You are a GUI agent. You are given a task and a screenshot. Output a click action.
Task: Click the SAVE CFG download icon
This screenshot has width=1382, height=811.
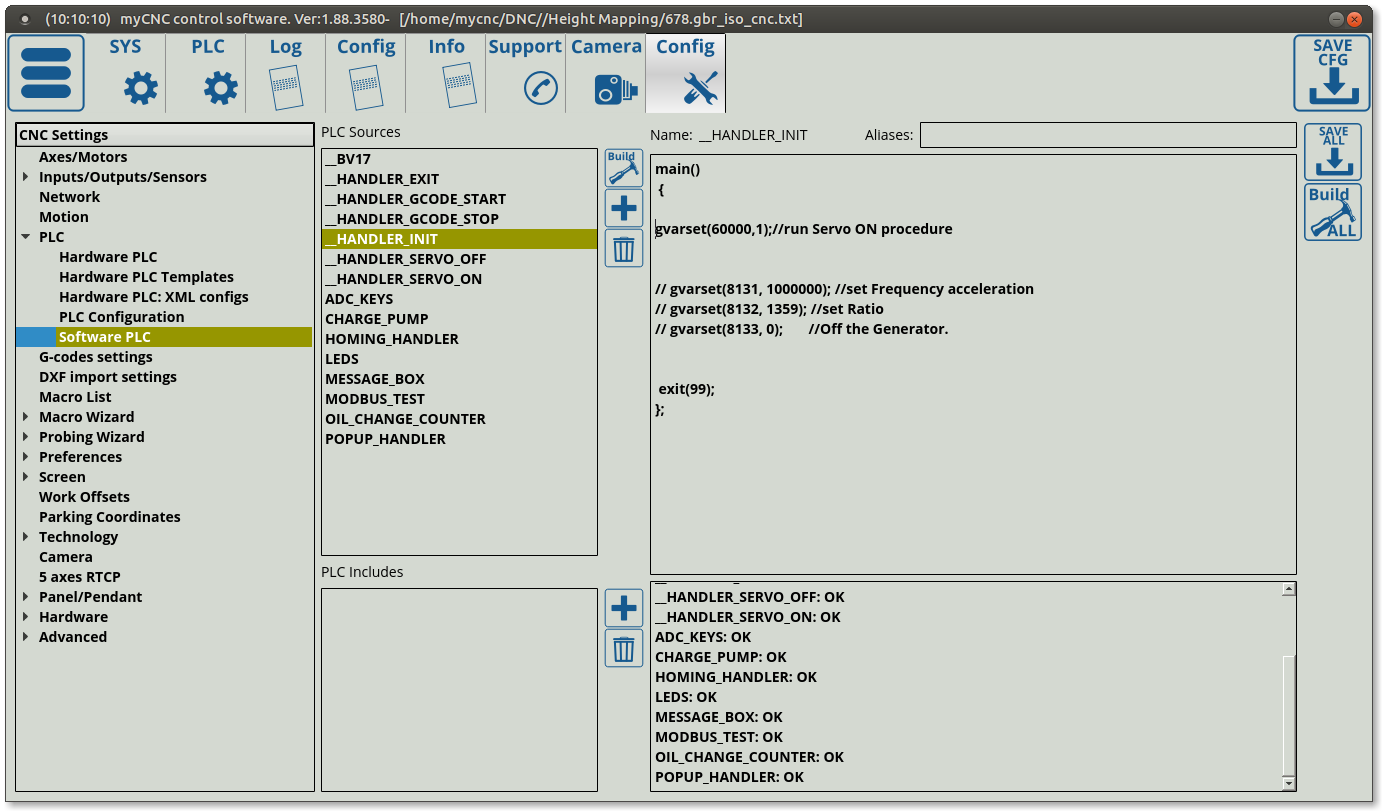1331,73
